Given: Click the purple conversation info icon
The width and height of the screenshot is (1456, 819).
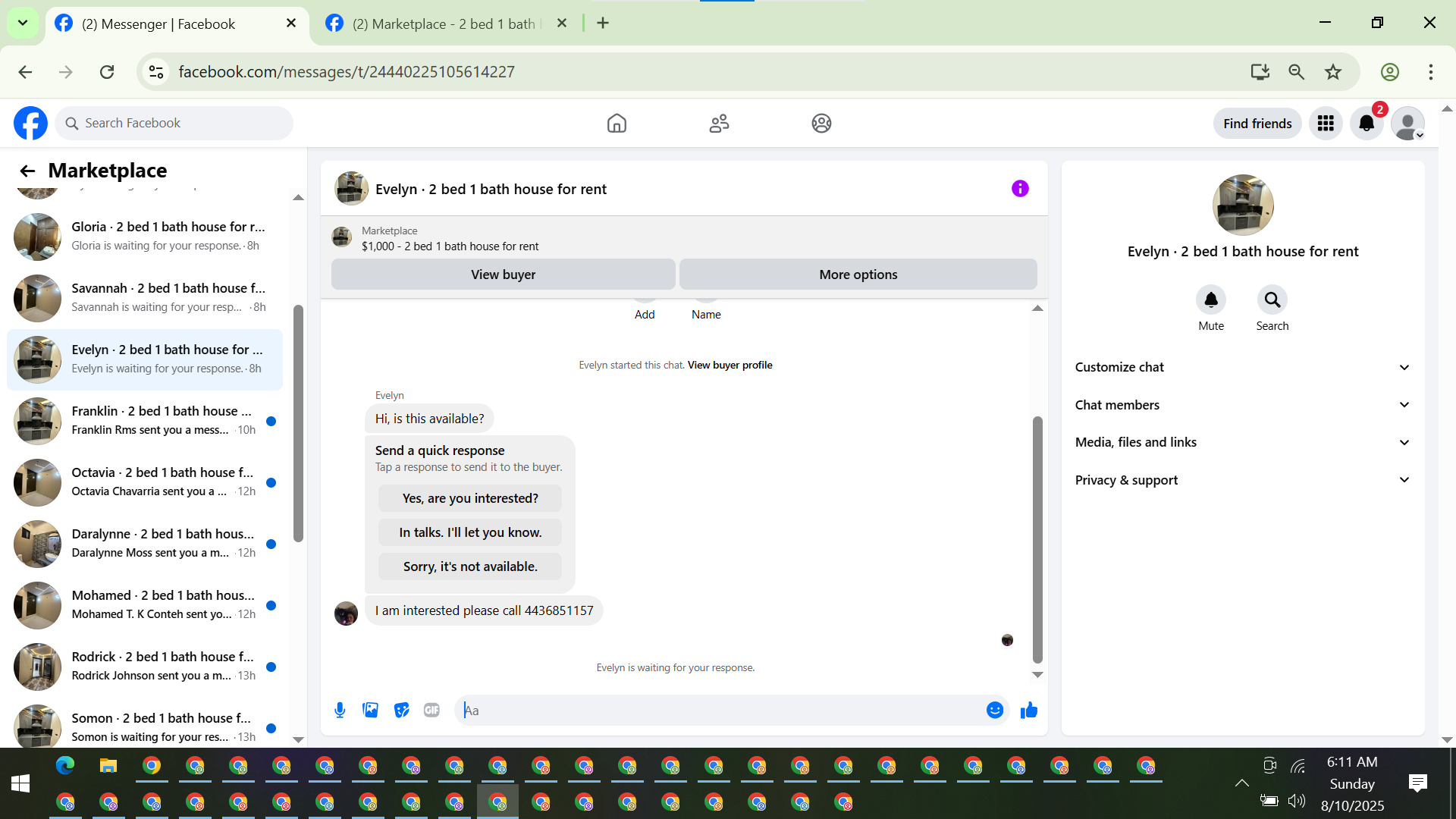Looking at the screenshot, I should click(1020, 189).
